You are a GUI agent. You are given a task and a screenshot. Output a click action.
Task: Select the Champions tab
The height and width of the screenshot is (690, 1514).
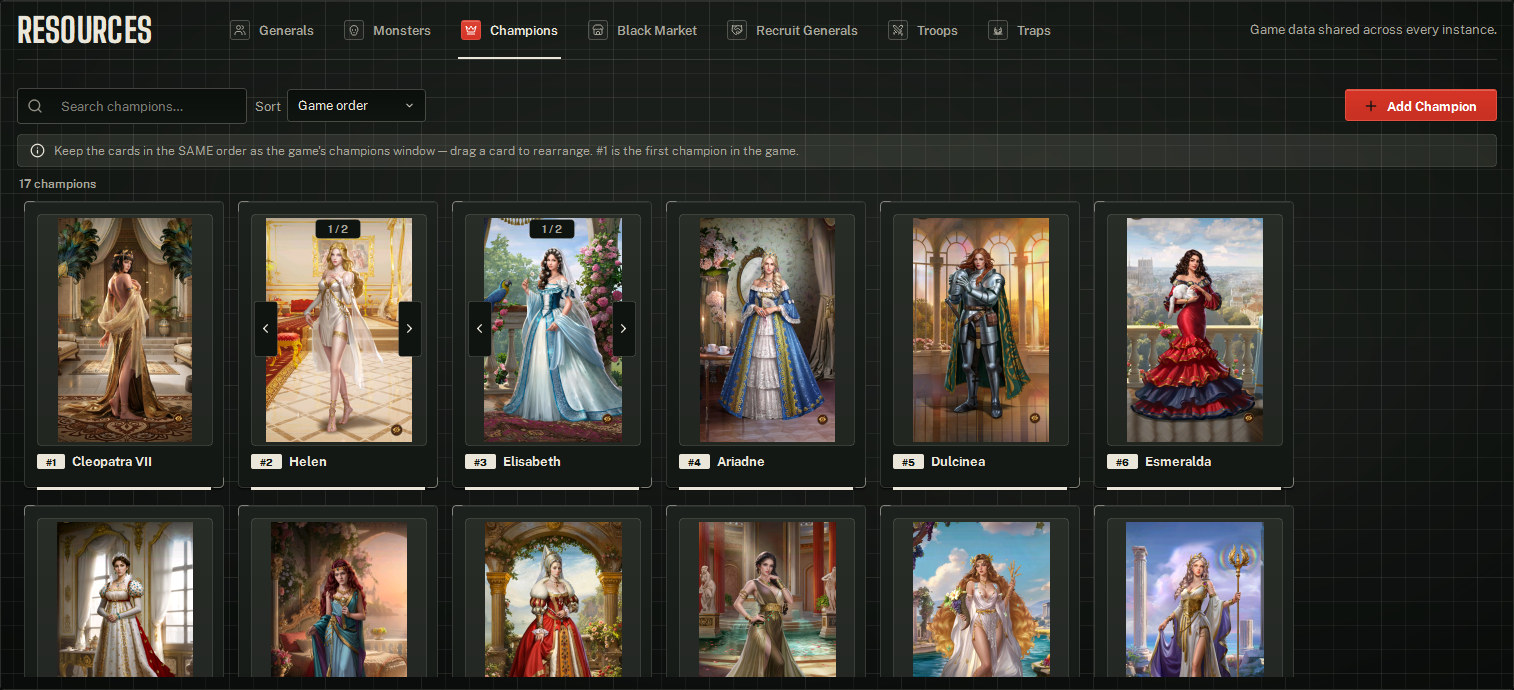point(510,30)
